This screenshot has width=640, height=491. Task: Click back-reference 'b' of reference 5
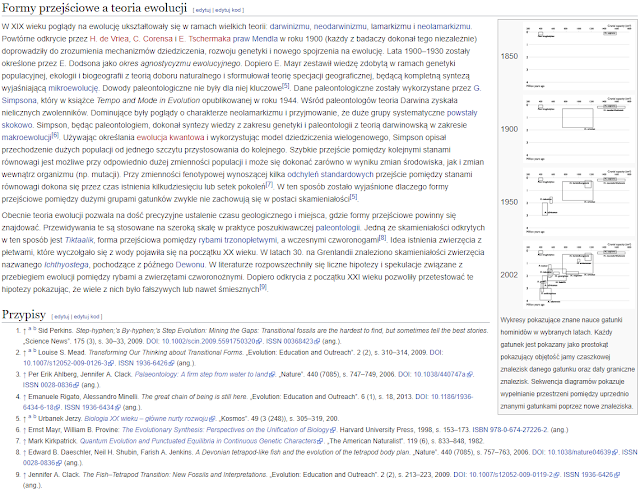[35, 417]
